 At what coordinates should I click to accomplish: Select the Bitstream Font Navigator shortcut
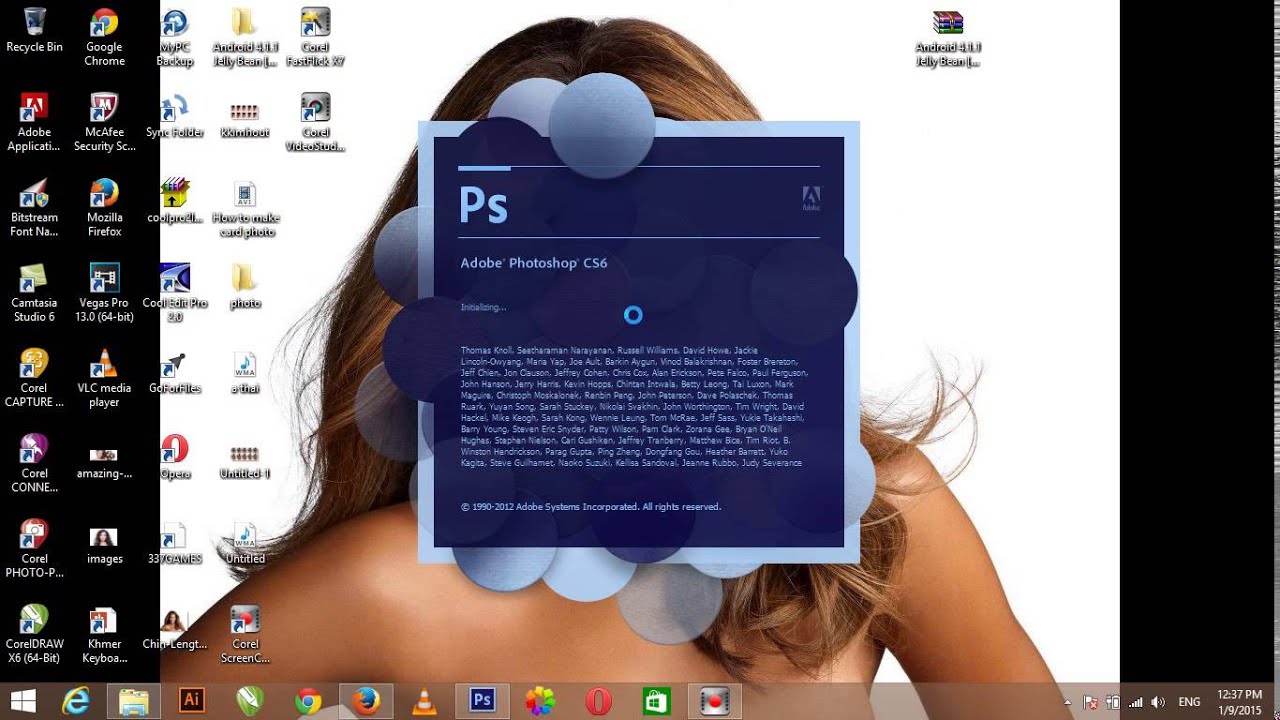tap(34, 207)
